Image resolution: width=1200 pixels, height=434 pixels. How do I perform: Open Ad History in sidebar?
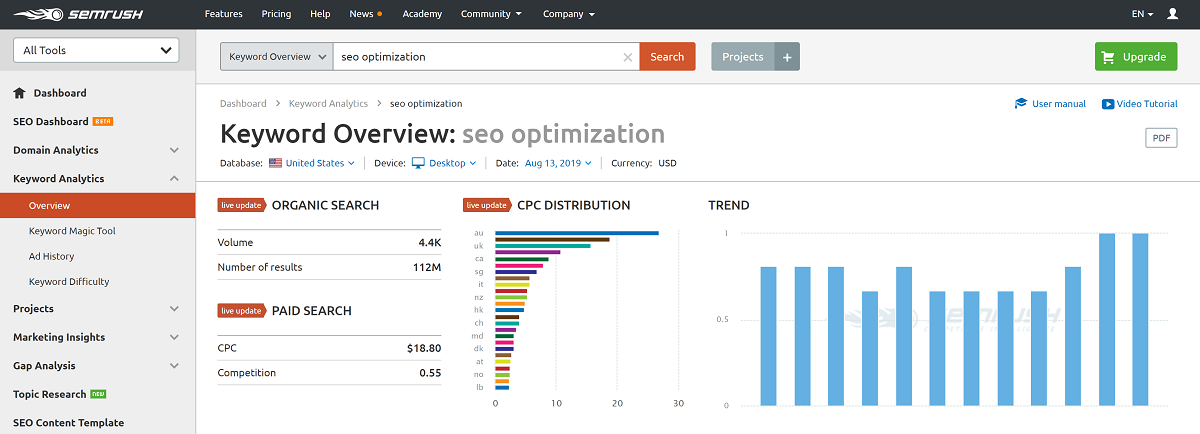click(x=51, y=256)
